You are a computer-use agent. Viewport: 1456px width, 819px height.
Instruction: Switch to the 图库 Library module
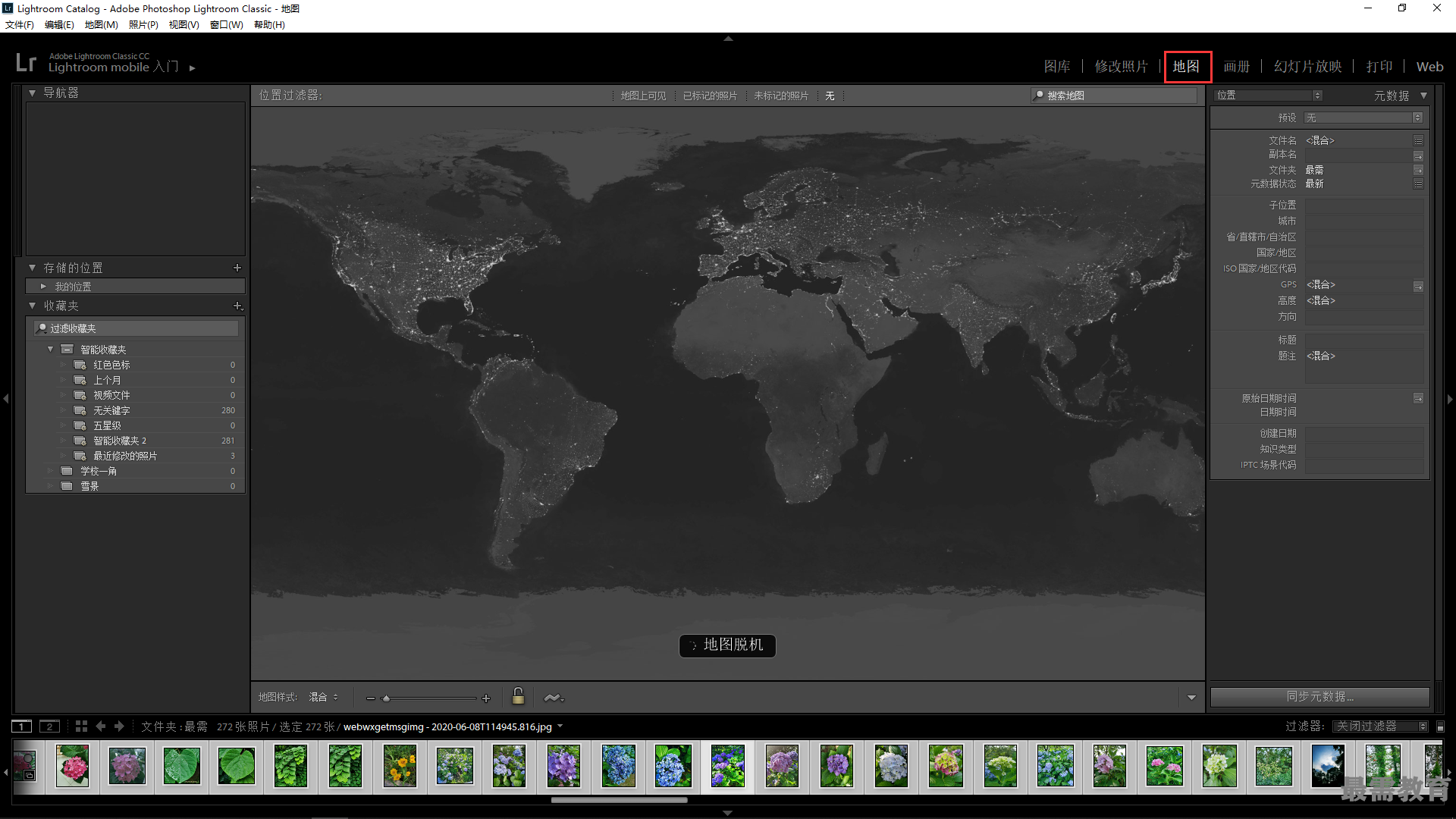tap(1057, 67)
